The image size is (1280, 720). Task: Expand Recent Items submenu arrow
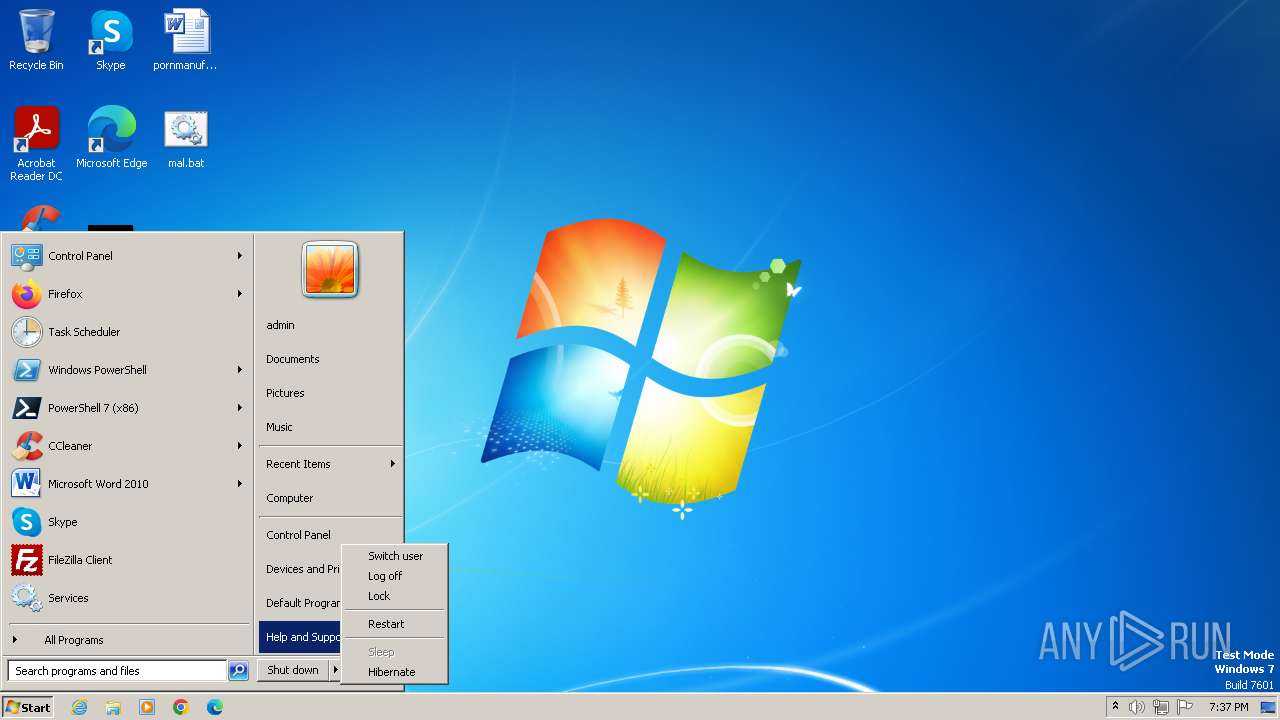pyautogui.click(x=393, y=464)
